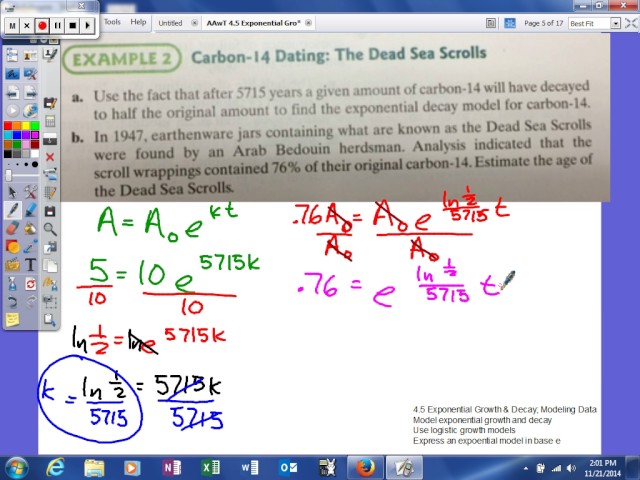This screenshot has width=640, height=480.
Task: Go to the previous flipchart page
Action: coord(12,93)
